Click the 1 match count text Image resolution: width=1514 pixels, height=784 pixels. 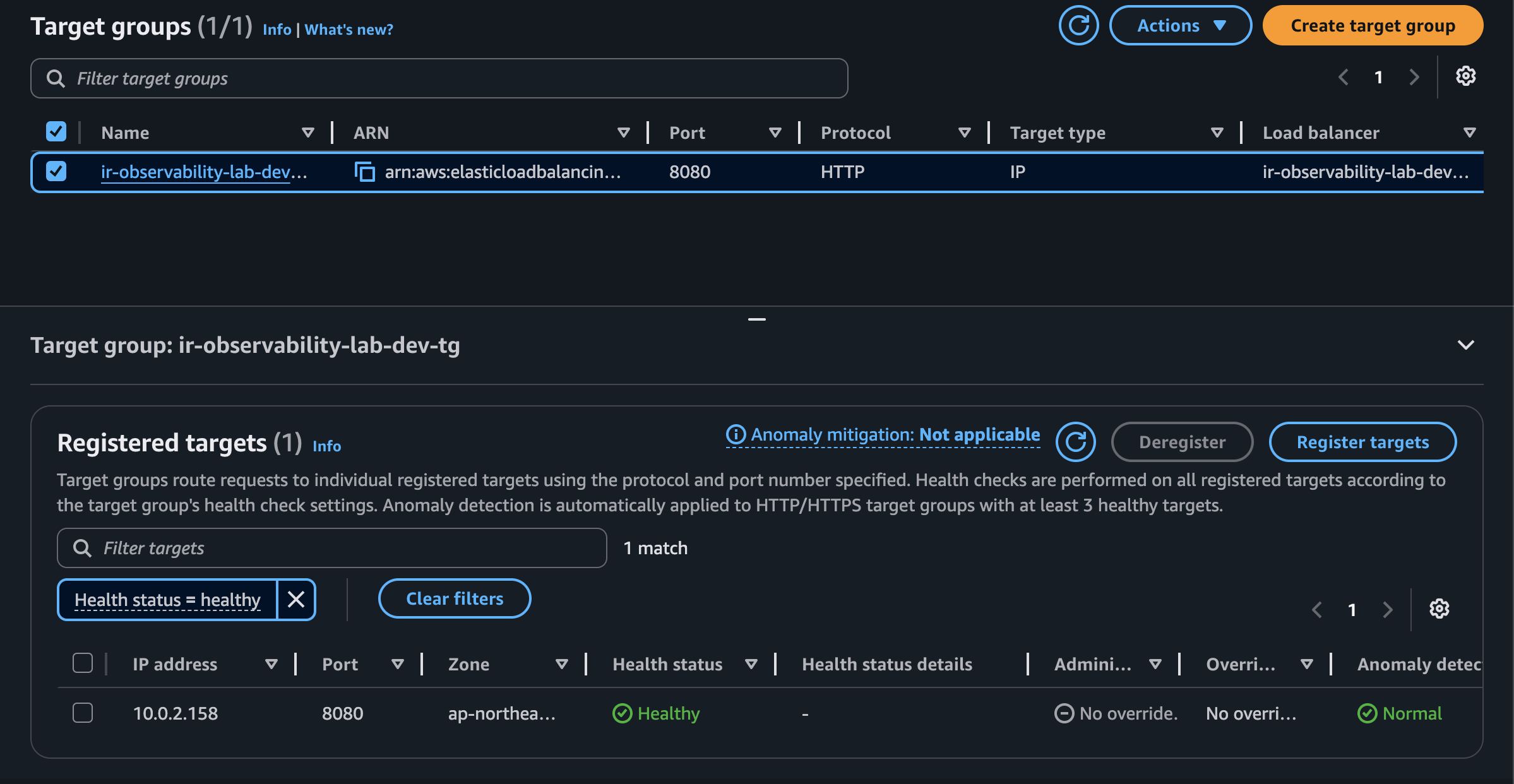[x=655, y=548]
